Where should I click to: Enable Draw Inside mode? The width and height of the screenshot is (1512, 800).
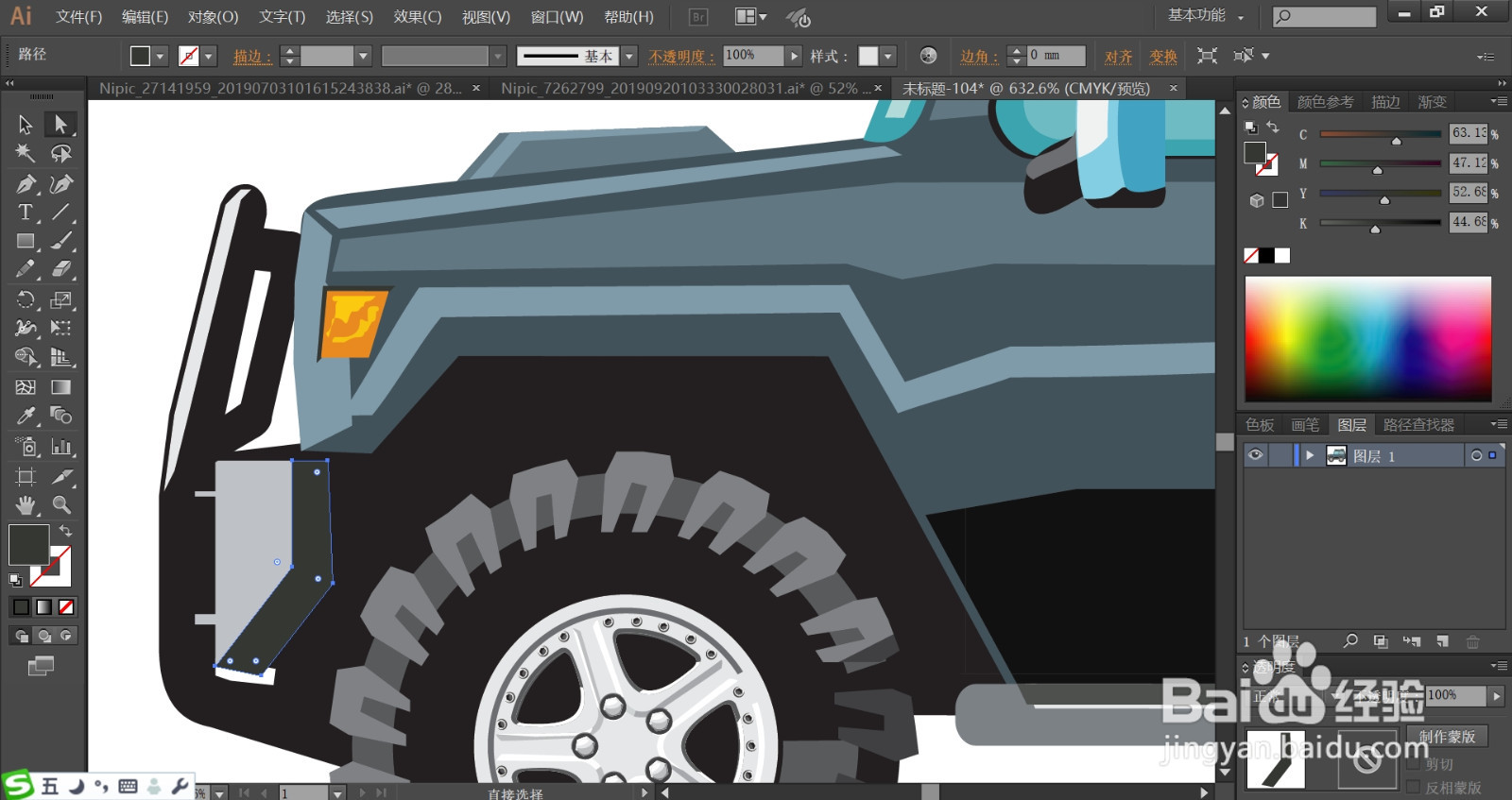pyautogui.click(x=65, y=636)
